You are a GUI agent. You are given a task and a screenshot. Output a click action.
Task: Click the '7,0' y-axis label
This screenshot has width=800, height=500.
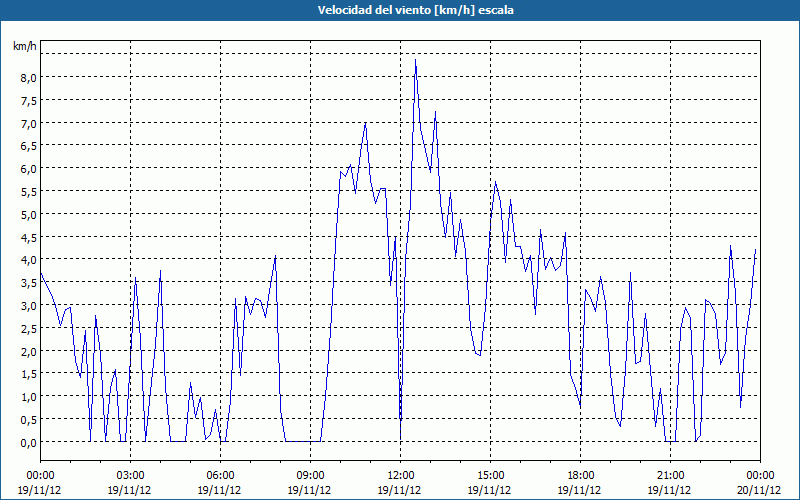click(29, 123)
